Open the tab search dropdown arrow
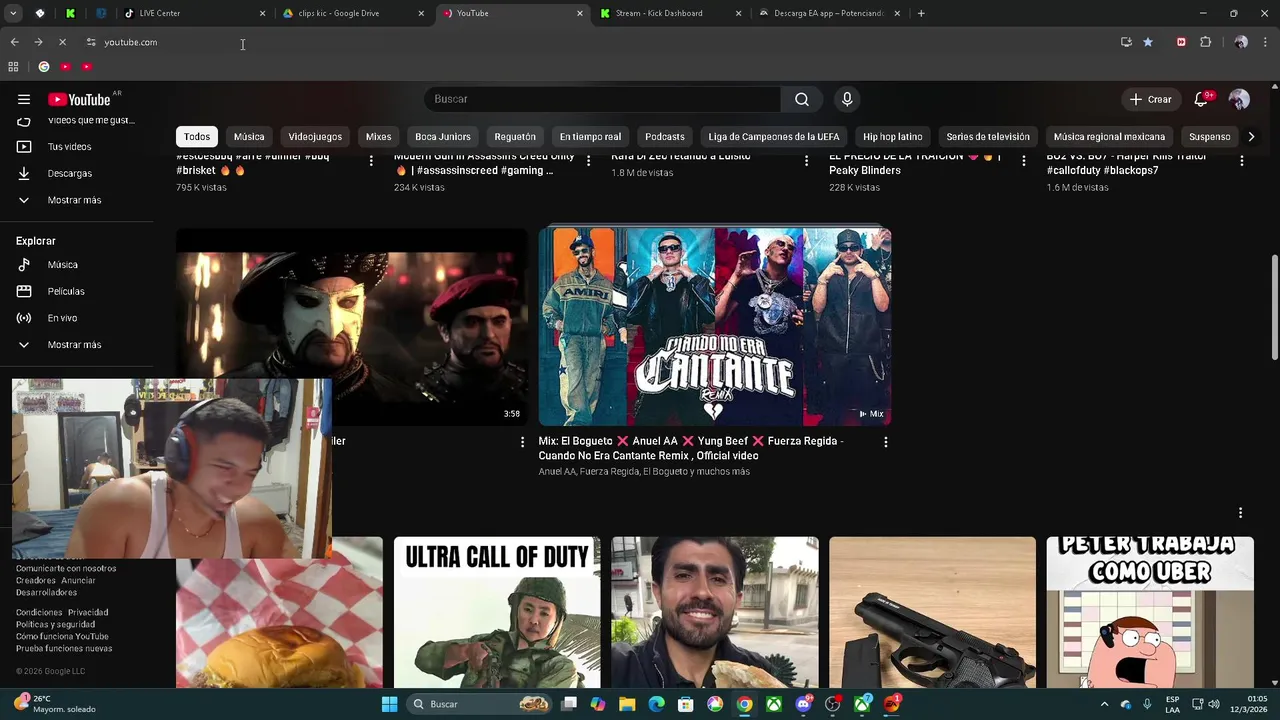 (x=13, y=13)
